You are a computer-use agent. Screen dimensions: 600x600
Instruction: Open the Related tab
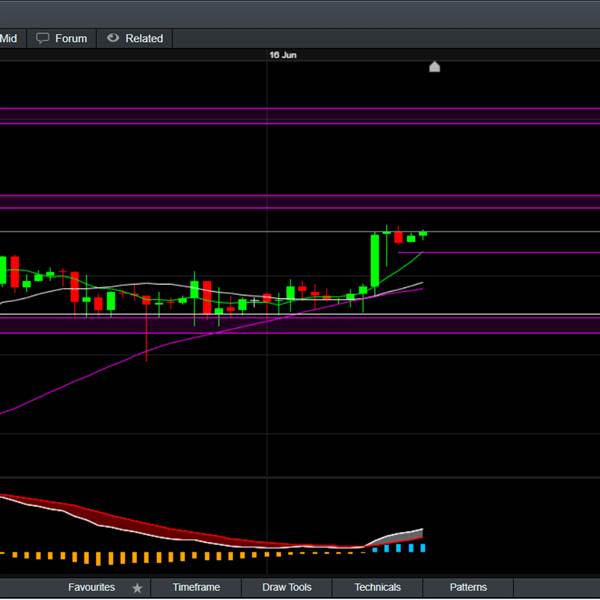(x=135, y=39)
